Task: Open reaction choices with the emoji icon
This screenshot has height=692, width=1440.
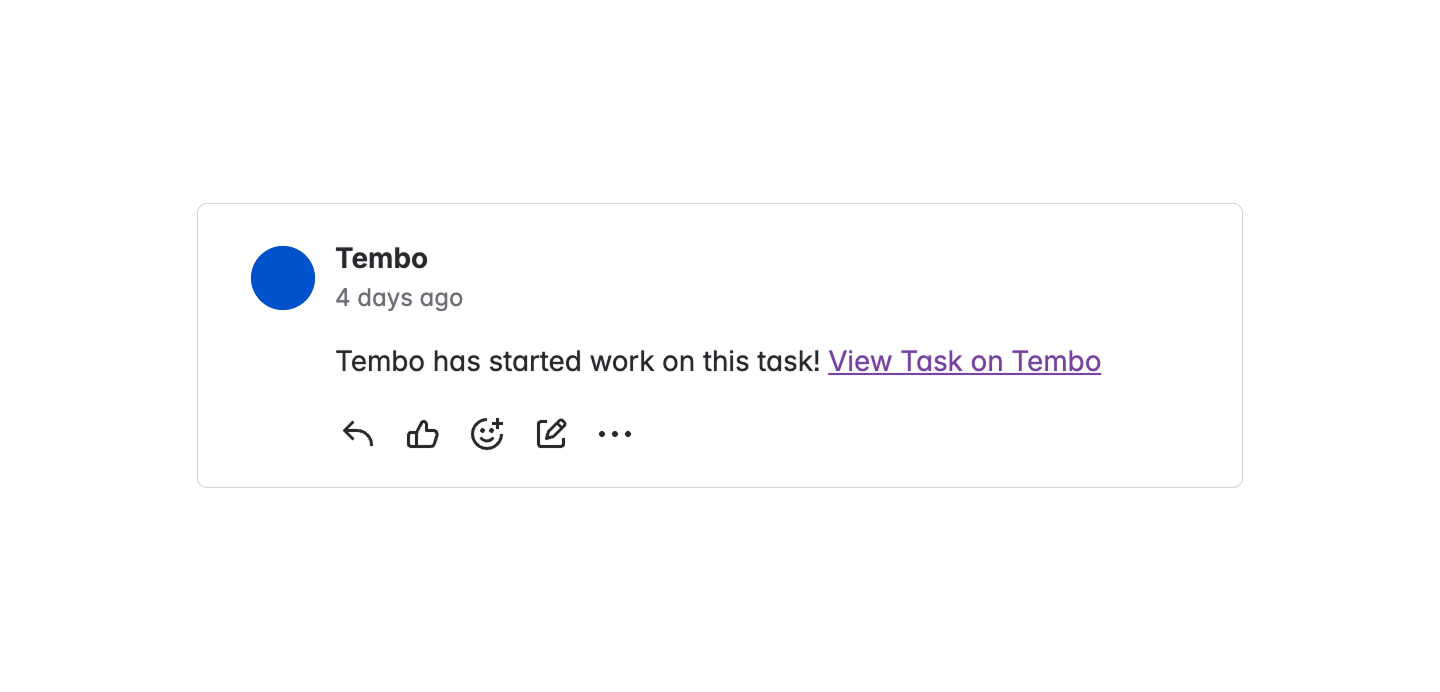Action: [x=487, y=433]
